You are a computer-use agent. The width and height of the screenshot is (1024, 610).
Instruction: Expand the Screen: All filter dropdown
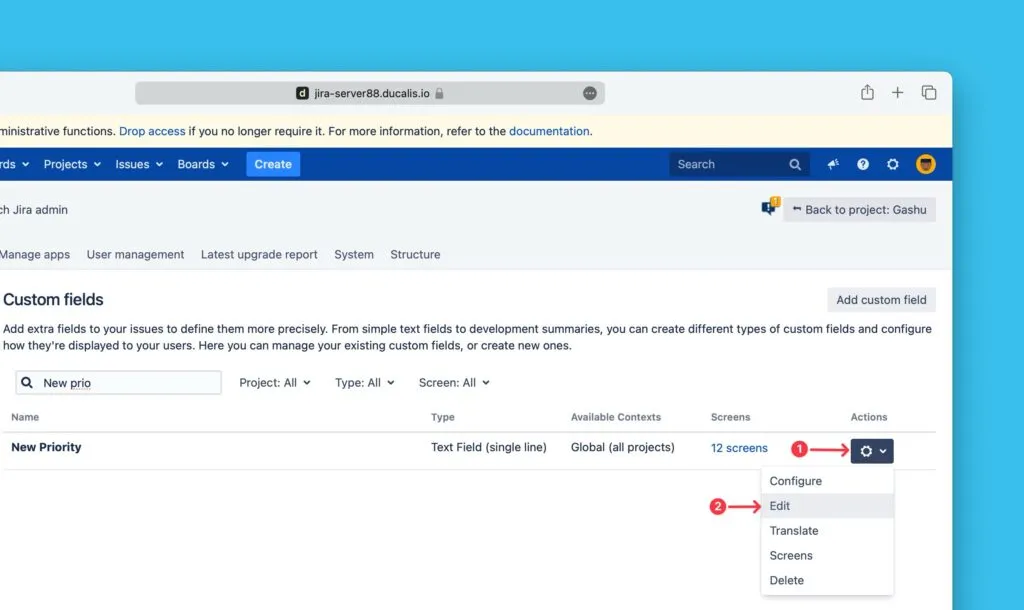(x=454, y=383)
